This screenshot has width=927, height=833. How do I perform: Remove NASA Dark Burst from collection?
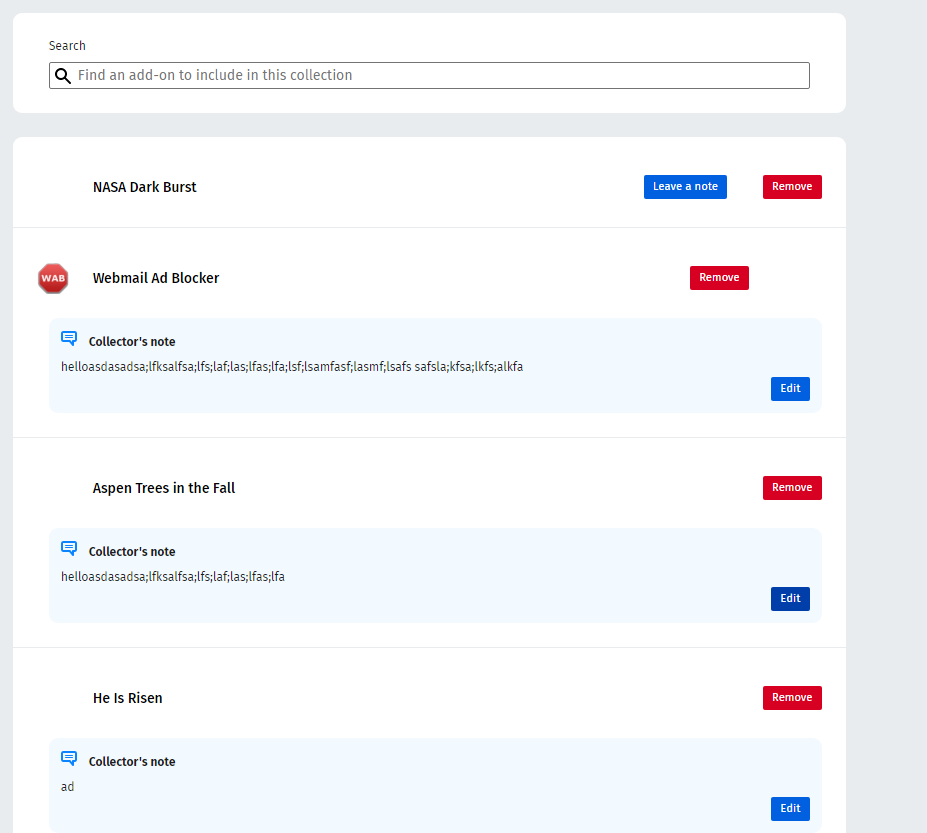pos(792,187)
